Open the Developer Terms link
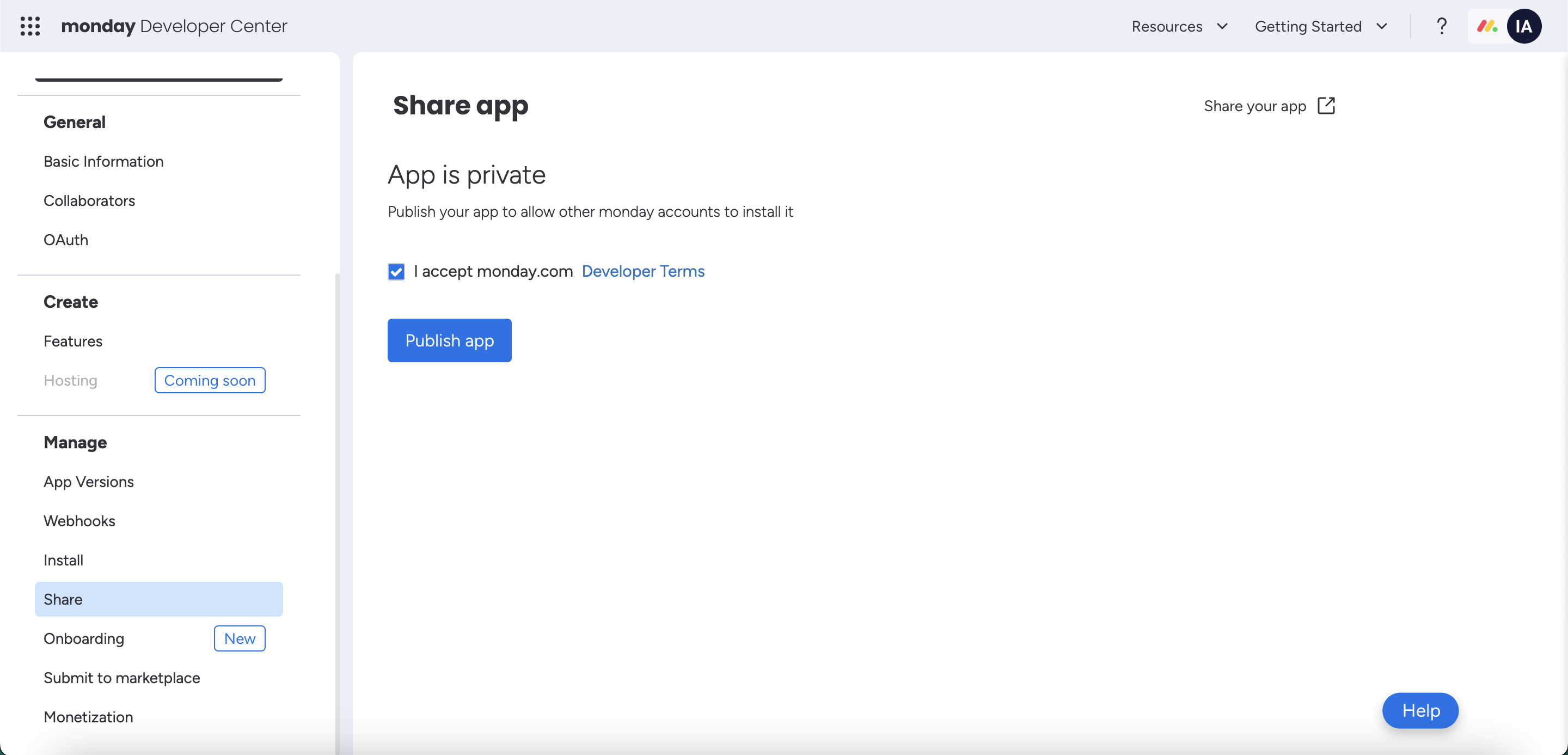The height and width of the screenshot is (755, 1568). [643, 271]
